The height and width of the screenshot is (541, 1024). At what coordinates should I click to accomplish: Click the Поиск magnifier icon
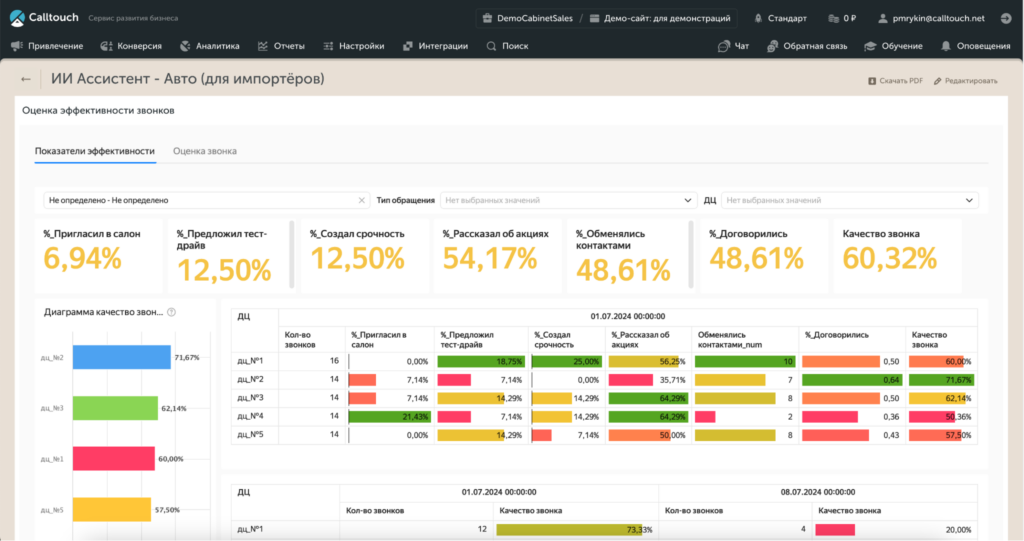click(491, 46)
